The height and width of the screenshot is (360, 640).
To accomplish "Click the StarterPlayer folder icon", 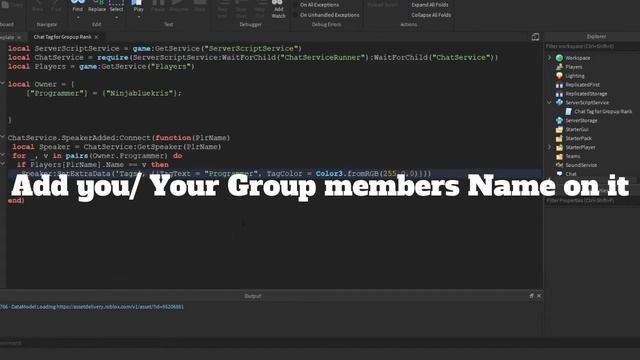I will [x=559, y=147].
